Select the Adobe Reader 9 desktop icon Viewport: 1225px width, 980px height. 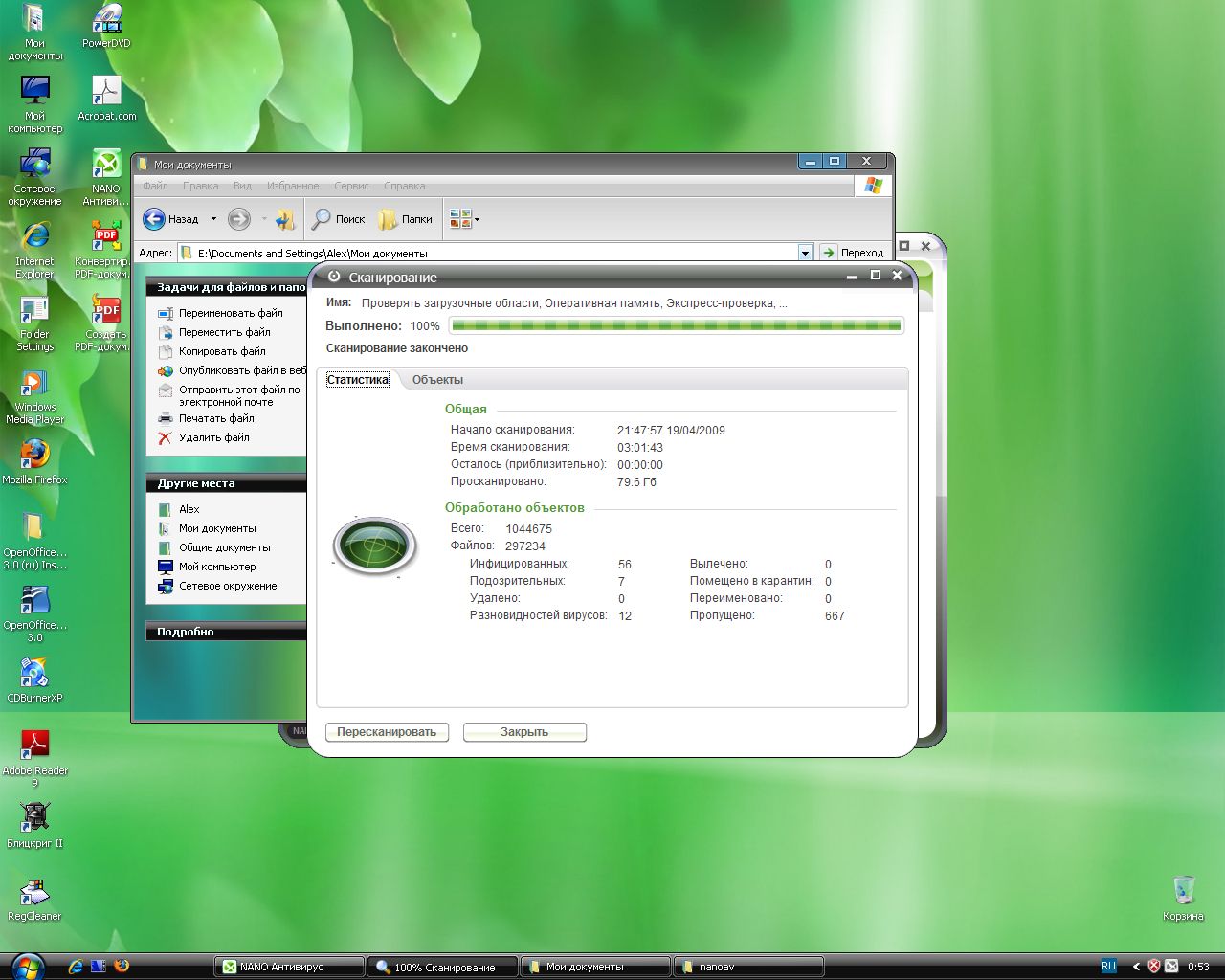35,759
